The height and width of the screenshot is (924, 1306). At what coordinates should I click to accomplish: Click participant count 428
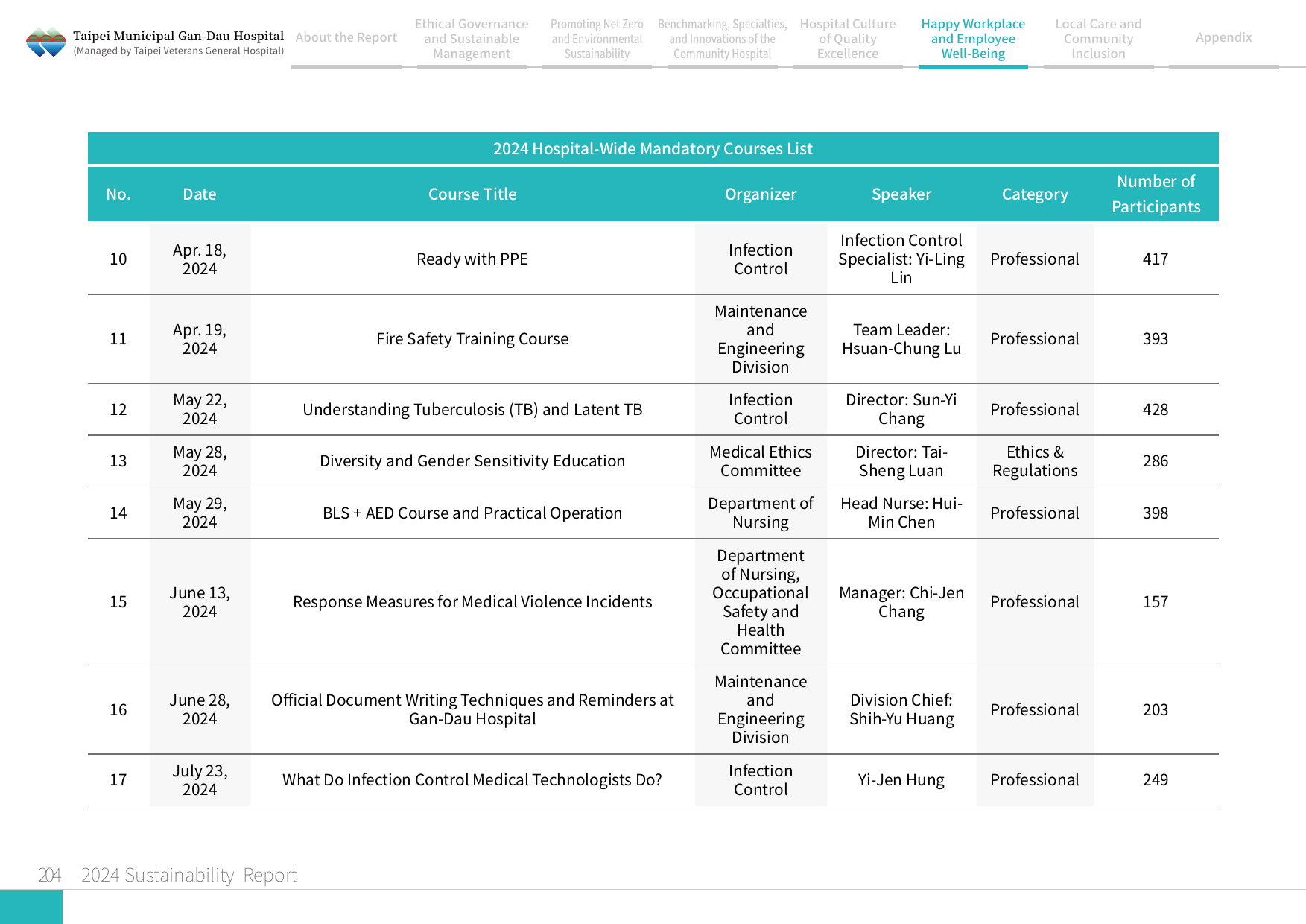(1156, 409)
